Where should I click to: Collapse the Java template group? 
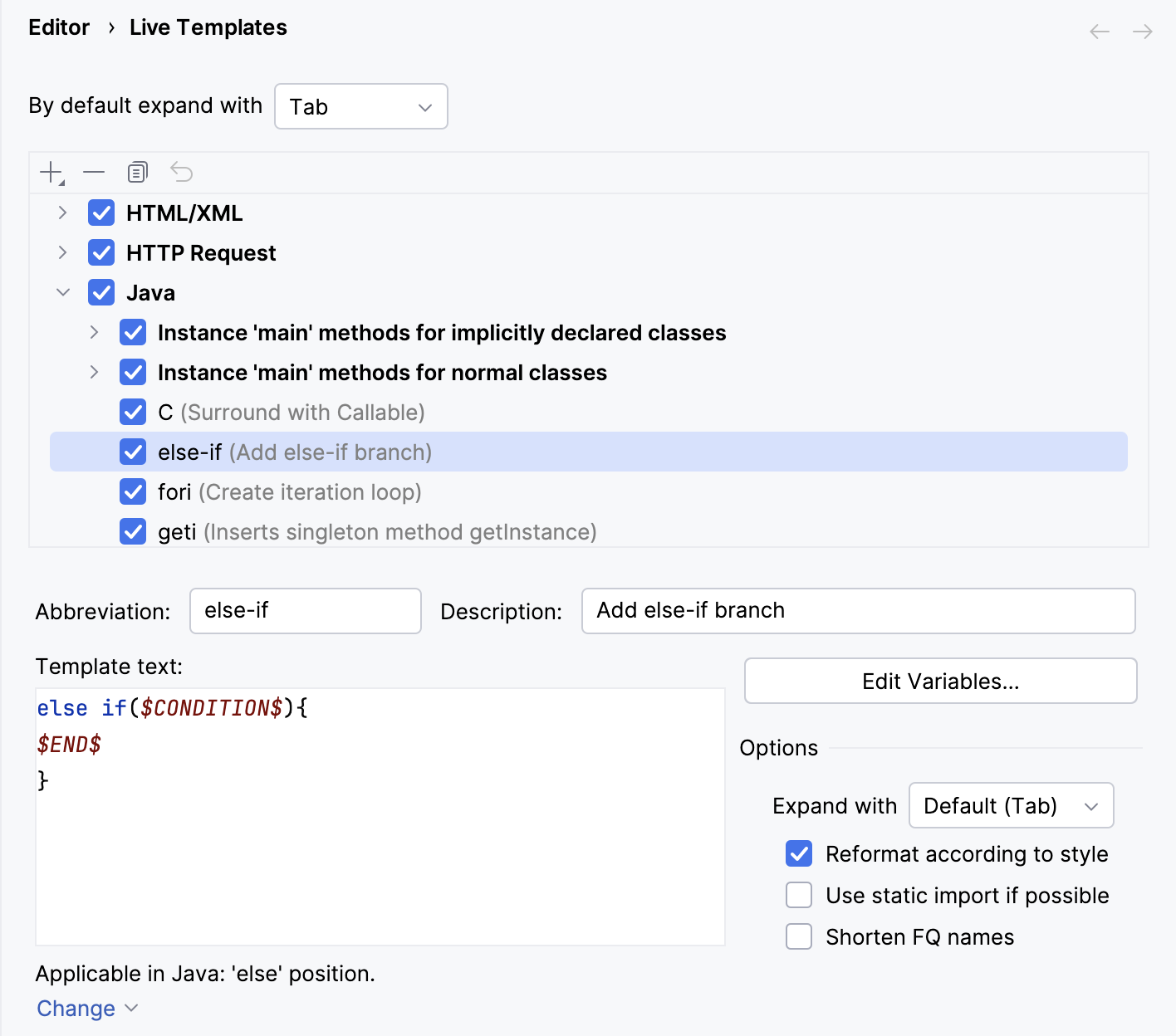click(62, 292)
